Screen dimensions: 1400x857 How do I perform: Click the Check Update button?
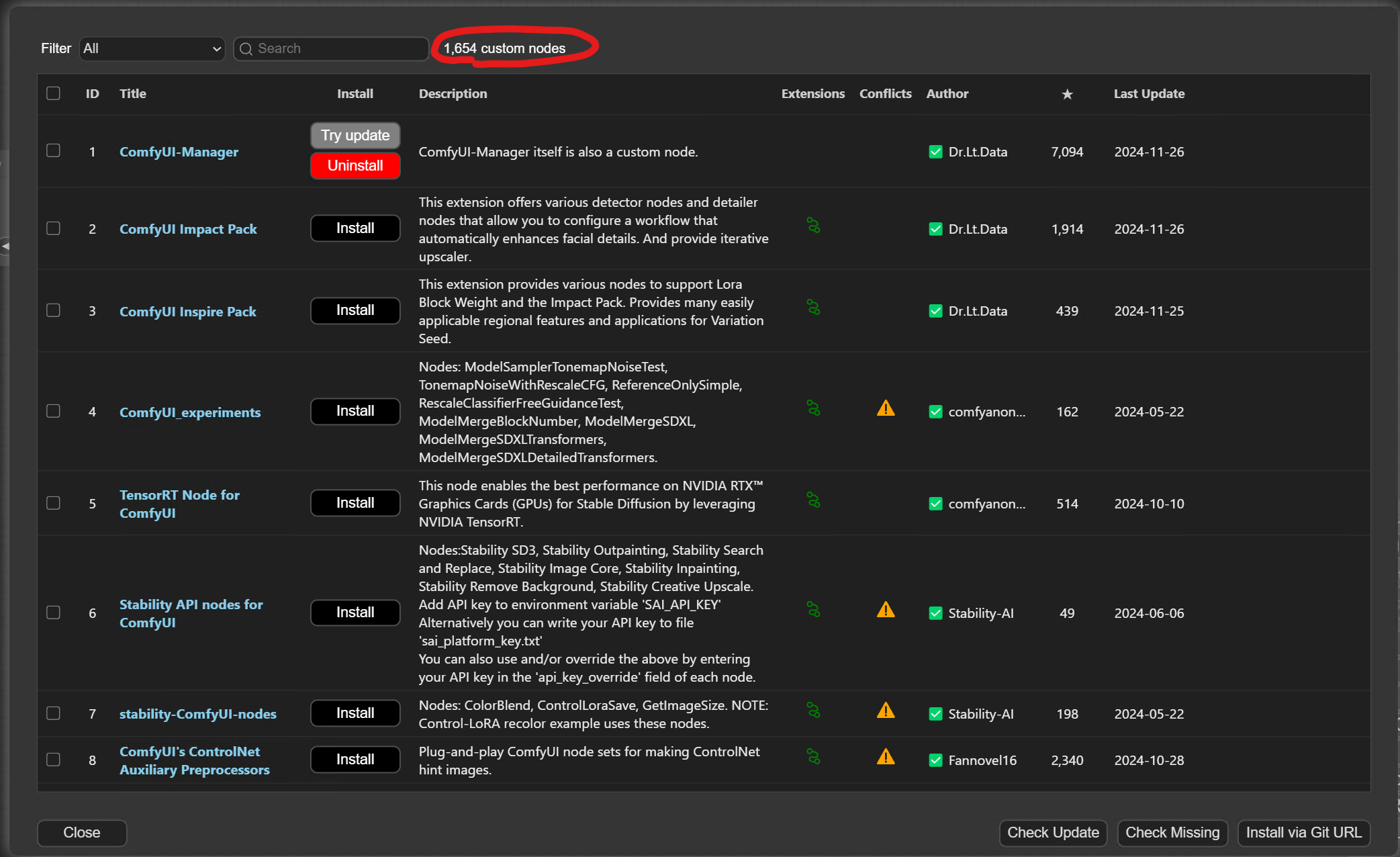point(1053,833)
